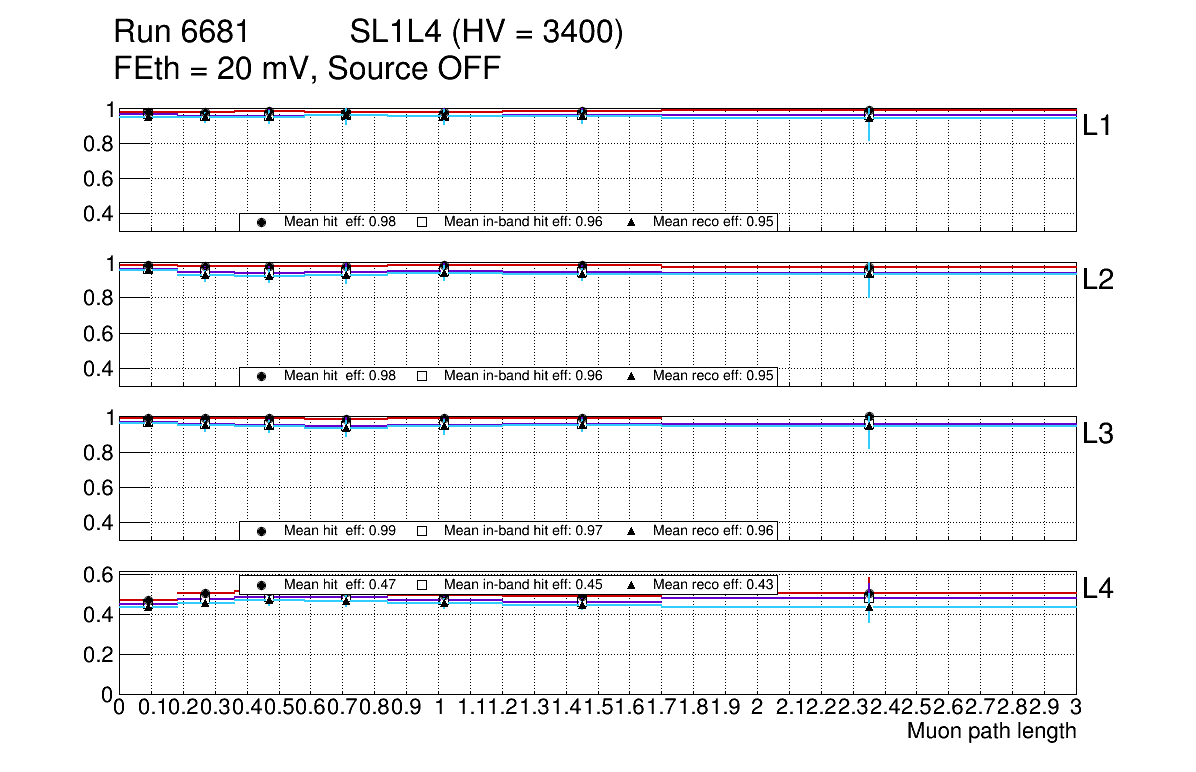This screenshot has height=772, width=1196.
Task: Click the filled circle beside 'Mean hit eff: 0.99'
Action: pyautogui.click(x=261, y=531)
